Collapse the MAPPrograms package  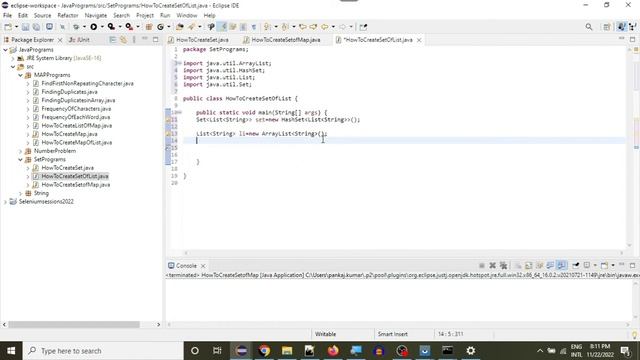20,75
